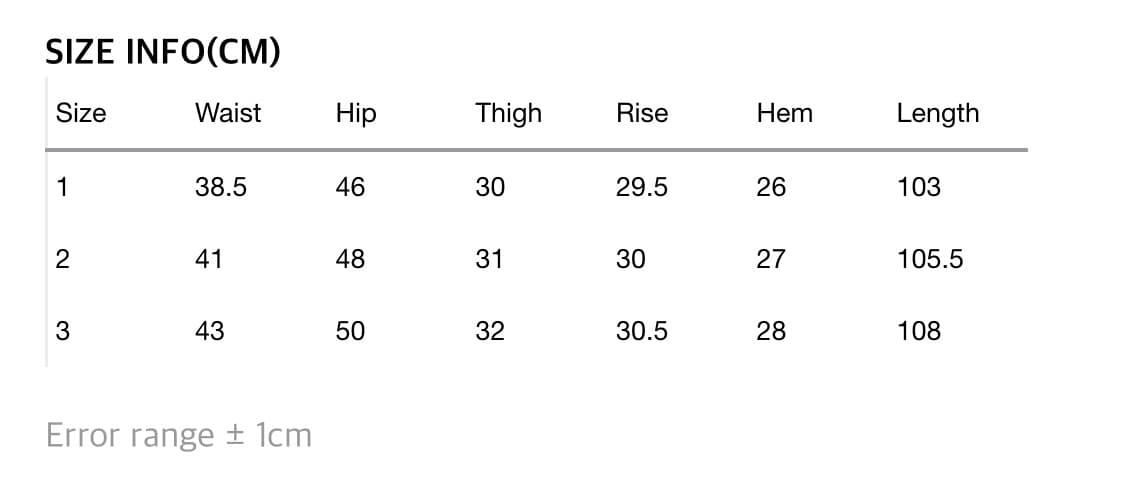The image size is (1125, 497).
Task: Select hip value 46 in first row
Action: point(351,187)
